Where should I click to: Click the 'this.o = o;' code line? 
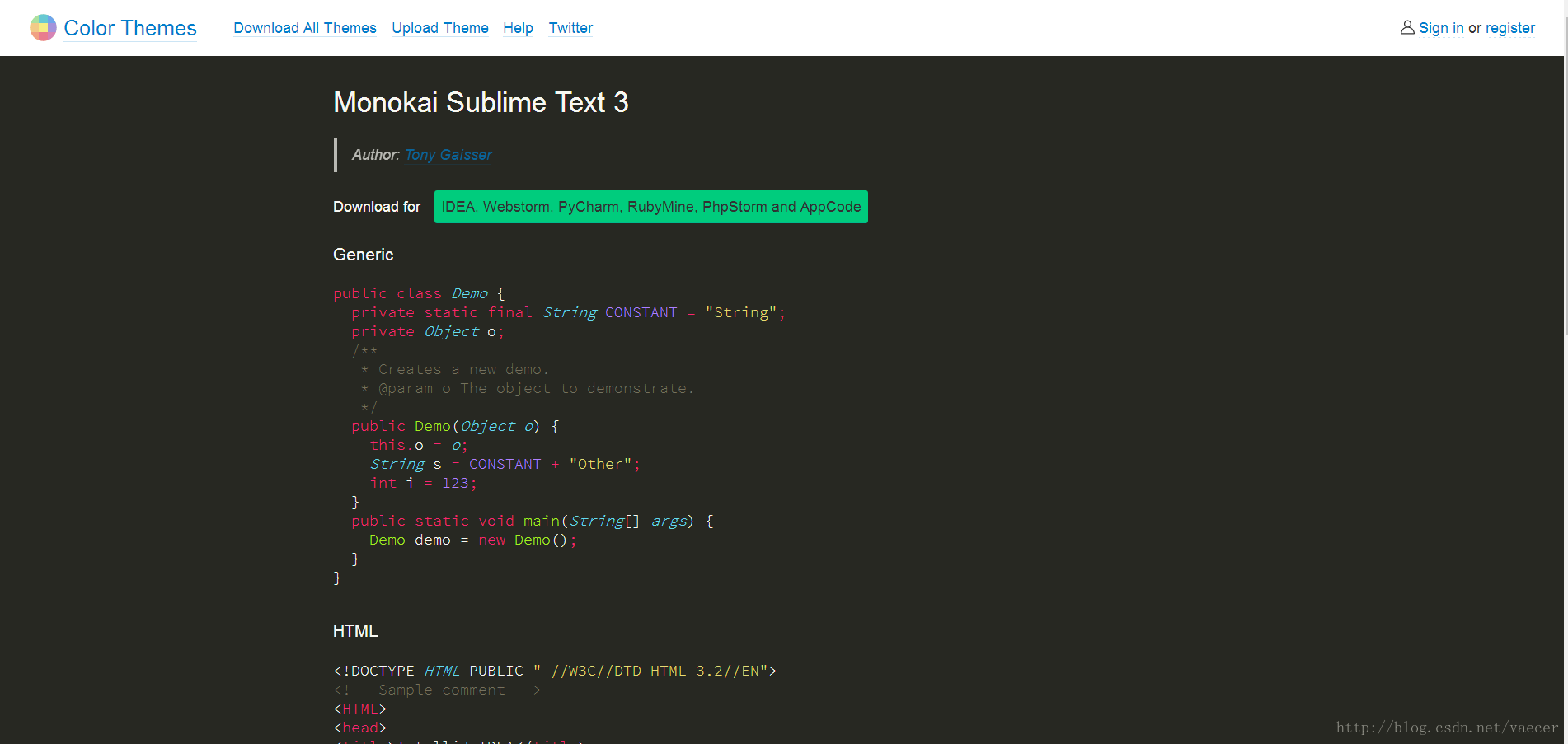[x=418, y=445]
